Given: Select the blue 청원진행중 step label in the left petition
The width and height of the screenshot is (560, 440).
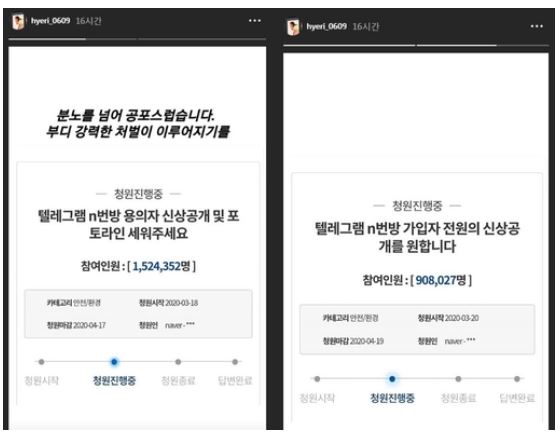Looking at the screenshot, I should click(x=114, y=381).
